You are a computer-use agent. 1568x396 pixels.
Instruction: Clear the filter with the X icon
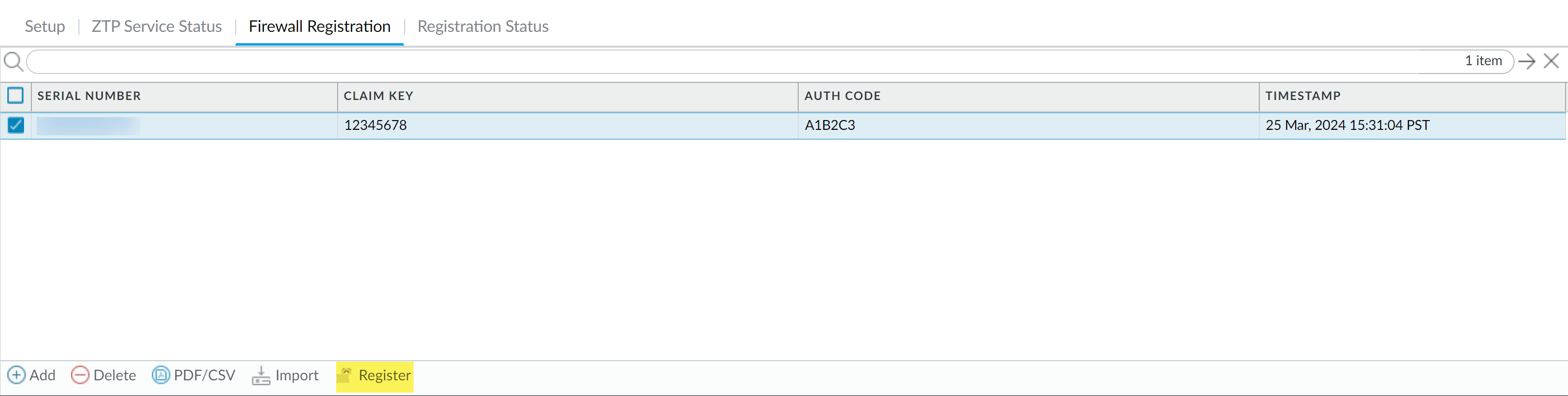click(1551, 62)
